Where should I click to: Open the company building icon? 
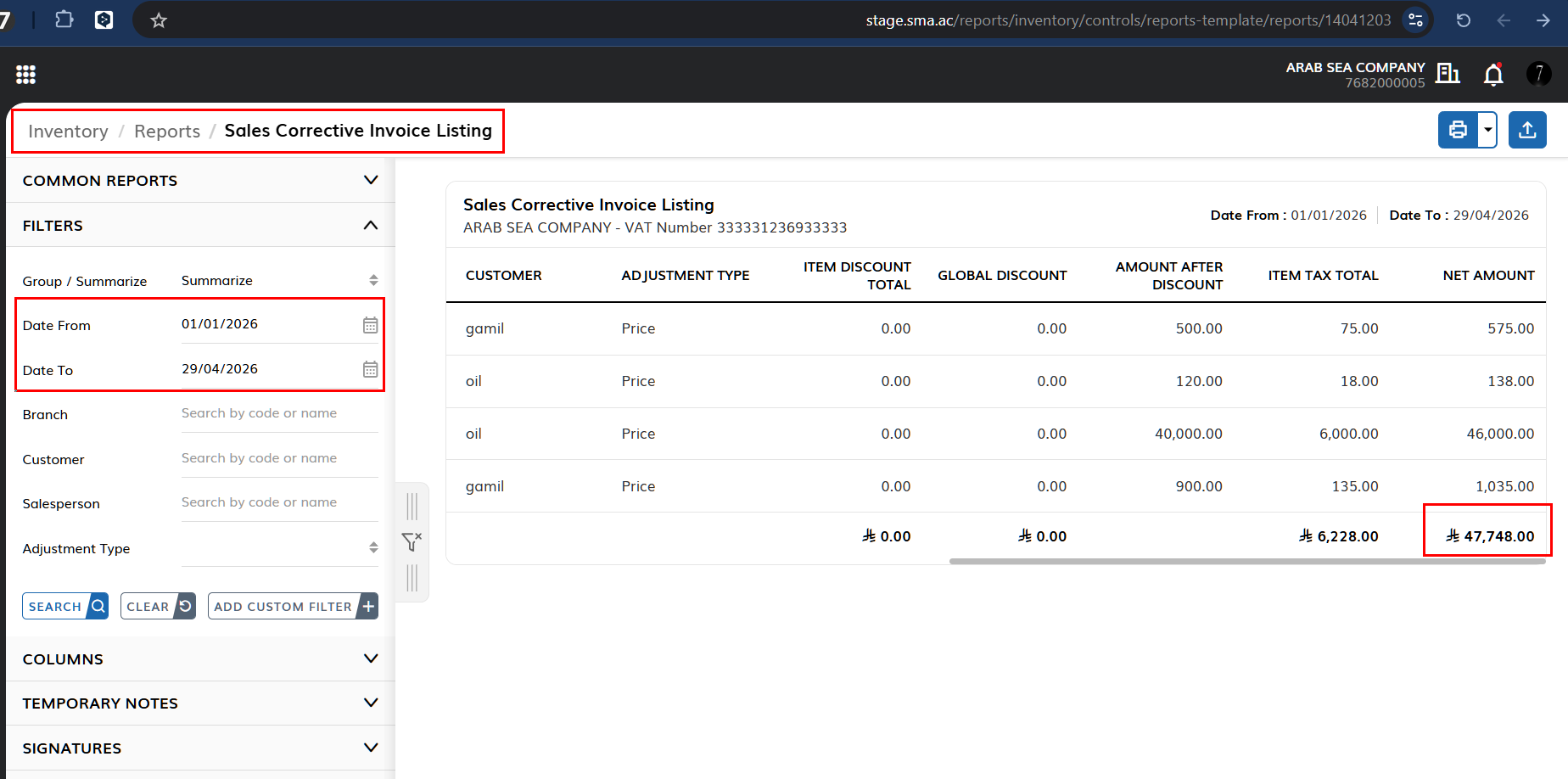pos(1448,74)
